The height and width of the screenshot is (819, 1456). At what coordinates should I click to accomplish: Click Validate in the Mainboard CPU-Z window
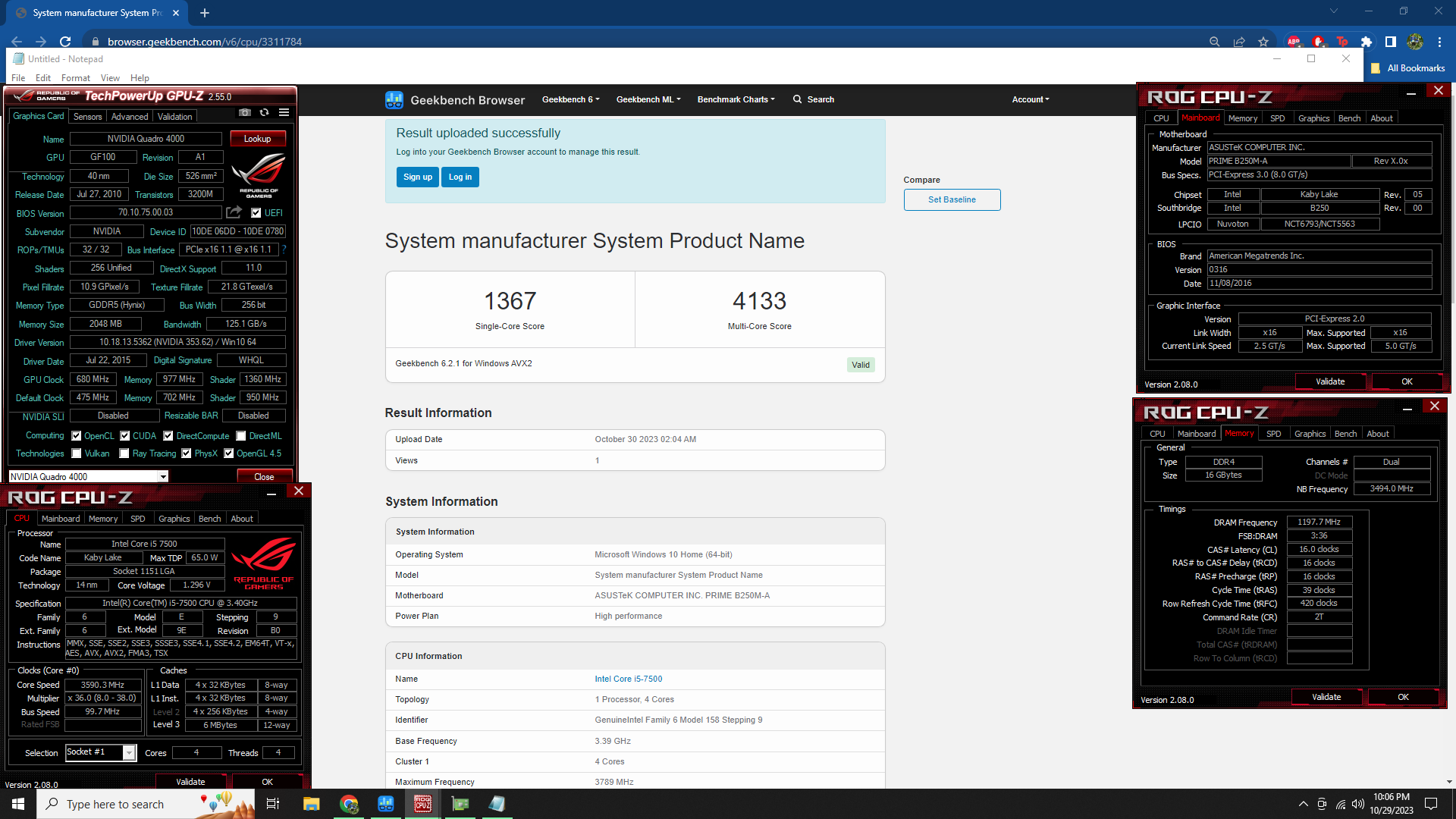pos(1330,381)
